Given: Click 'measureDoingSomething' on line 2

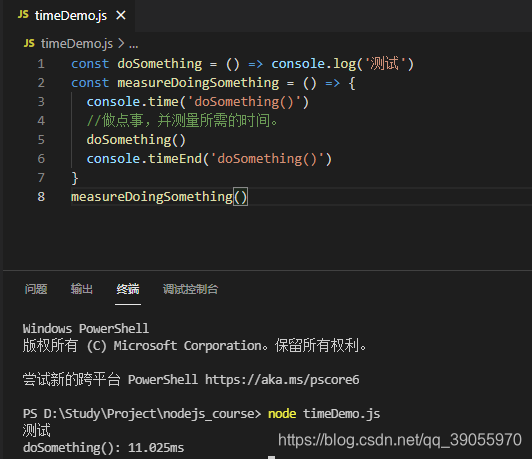Looking at the screenshot, I should point(198,83).
